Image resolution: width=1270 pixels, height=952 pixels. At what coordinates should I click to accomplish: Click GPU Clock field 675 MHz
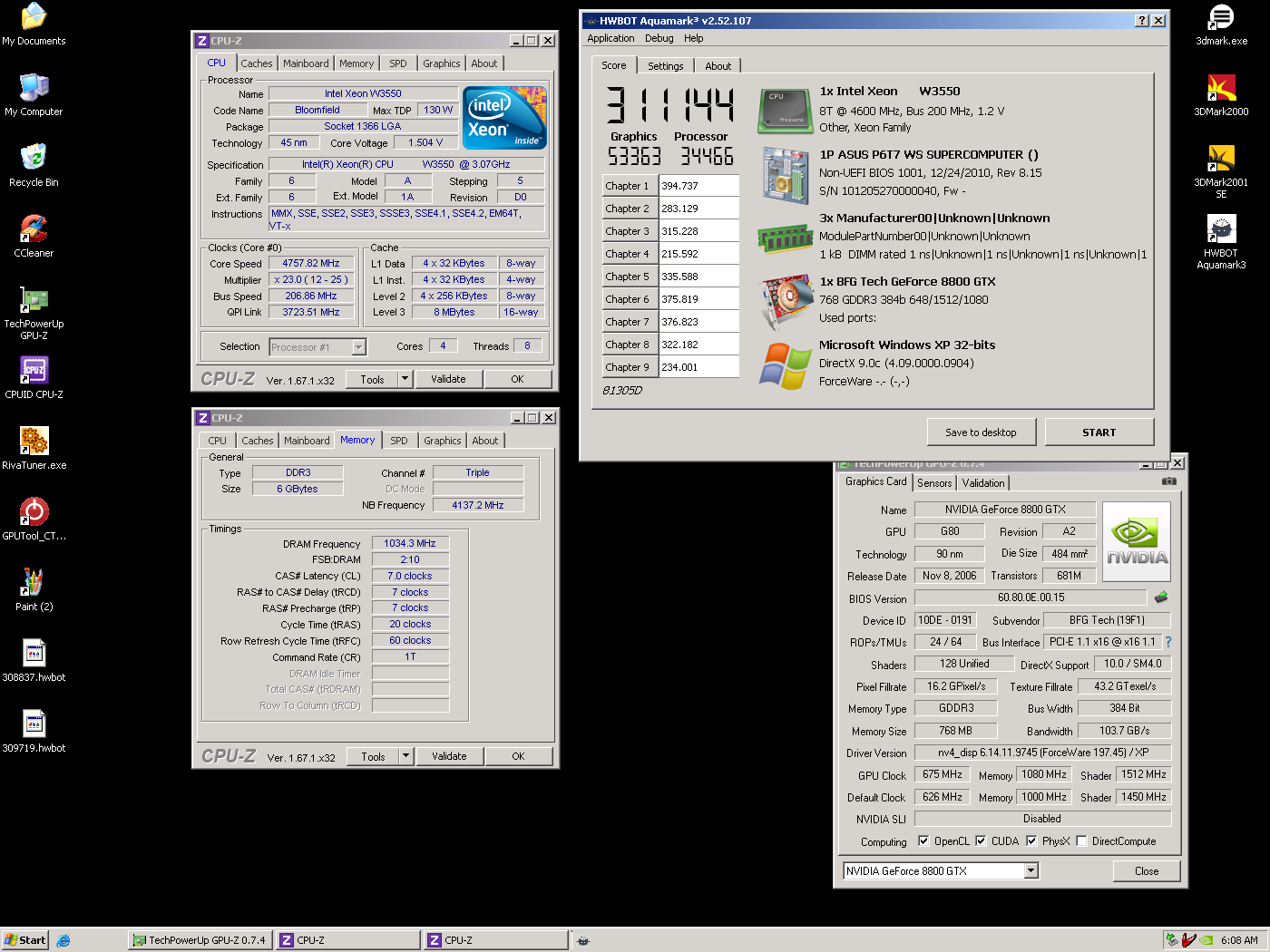pyautogui.click(x=943, y=774)
